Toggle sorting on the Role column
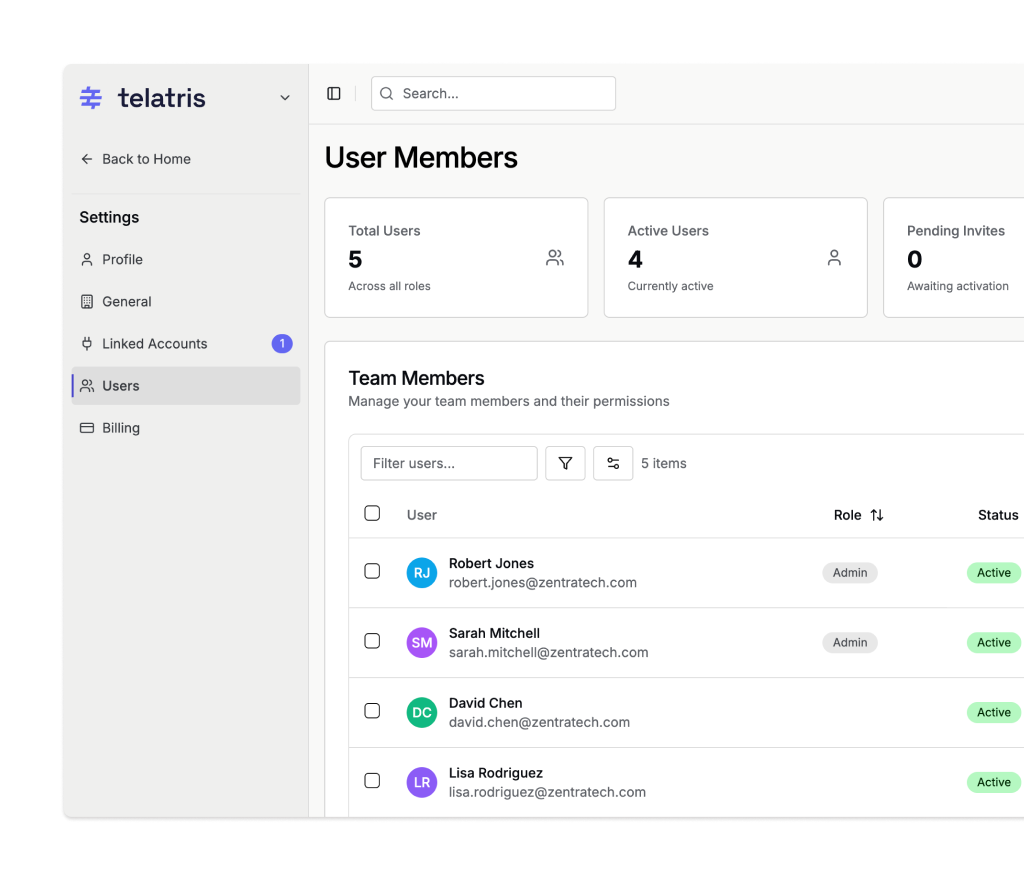Screen dimensions: 1024x881 pyautogui.click(x=877, y=514)
